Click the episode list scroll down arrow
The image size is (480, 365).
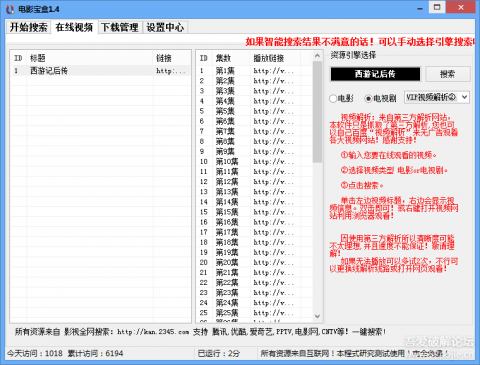(317, 316)
